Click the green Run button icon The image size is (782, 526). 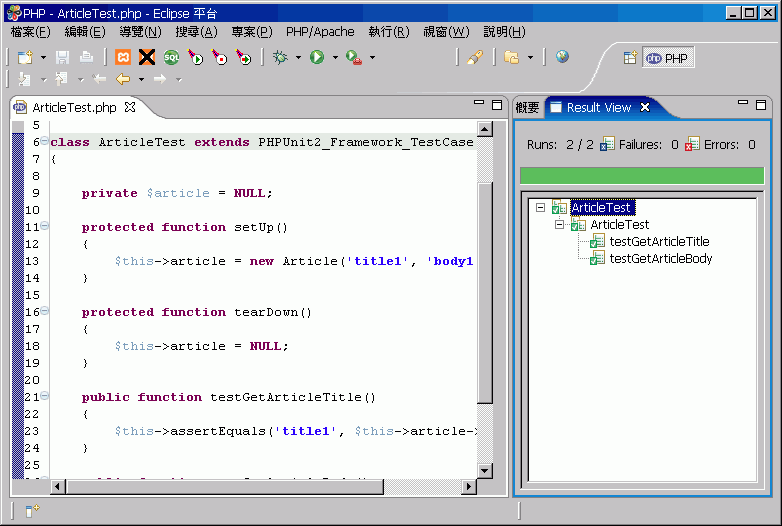317,57
